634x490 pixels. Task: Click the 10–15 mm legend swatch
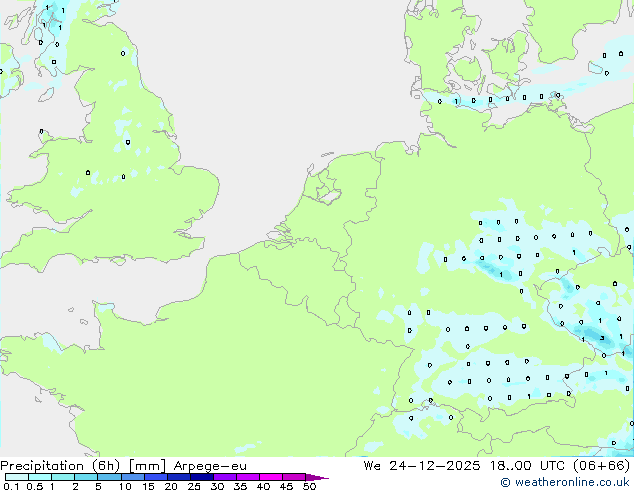[132, 477]
